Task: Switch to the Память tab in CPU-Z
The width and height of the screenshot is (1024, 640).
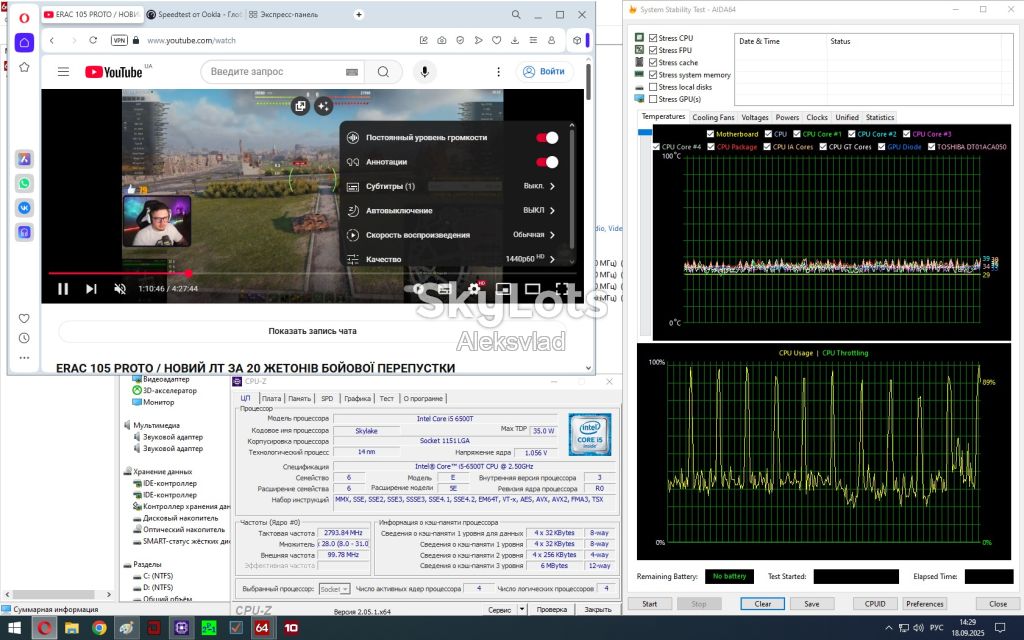Action: [299, 398]
